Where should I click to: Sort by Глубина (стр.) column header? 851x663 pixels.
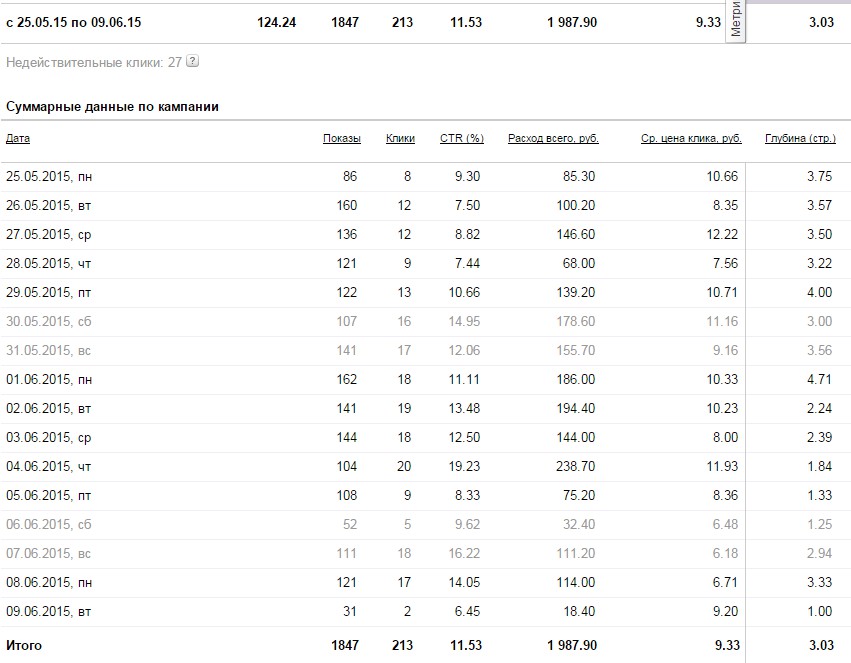799,139
